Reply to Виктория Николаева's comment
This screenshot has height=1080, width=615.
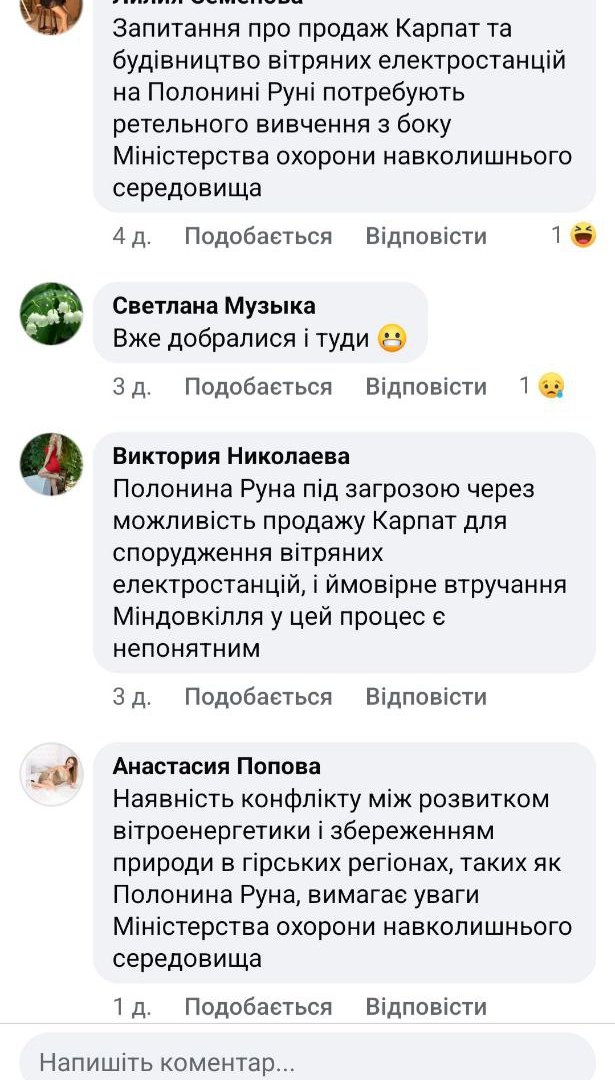426,696
